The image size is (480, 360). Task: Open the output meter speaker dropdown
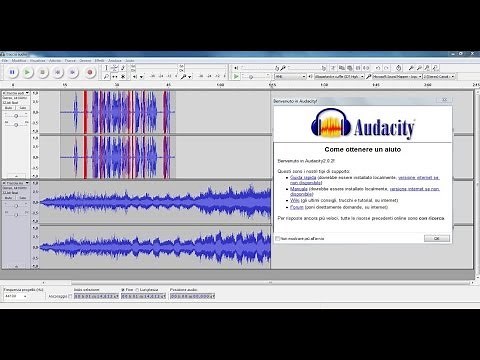pos(141,77)
